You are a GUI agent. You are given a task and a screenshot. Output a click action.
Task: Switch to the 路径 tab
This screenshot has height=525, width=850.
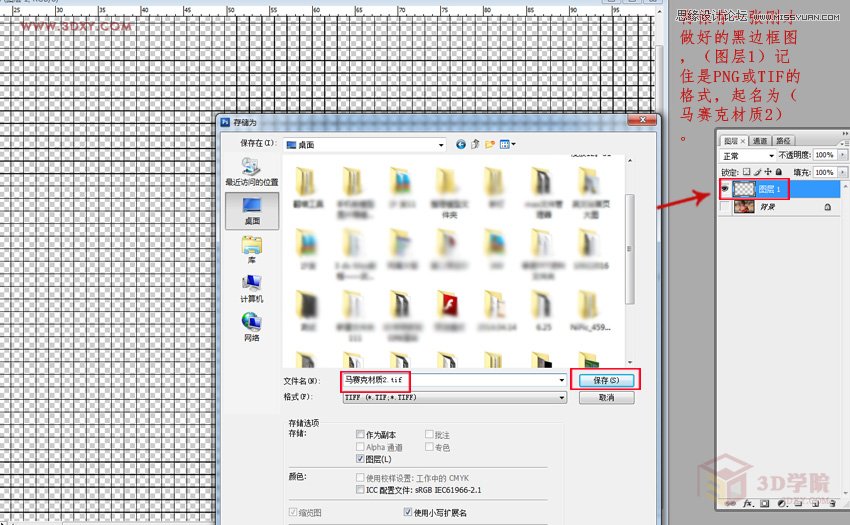(783, 140)
